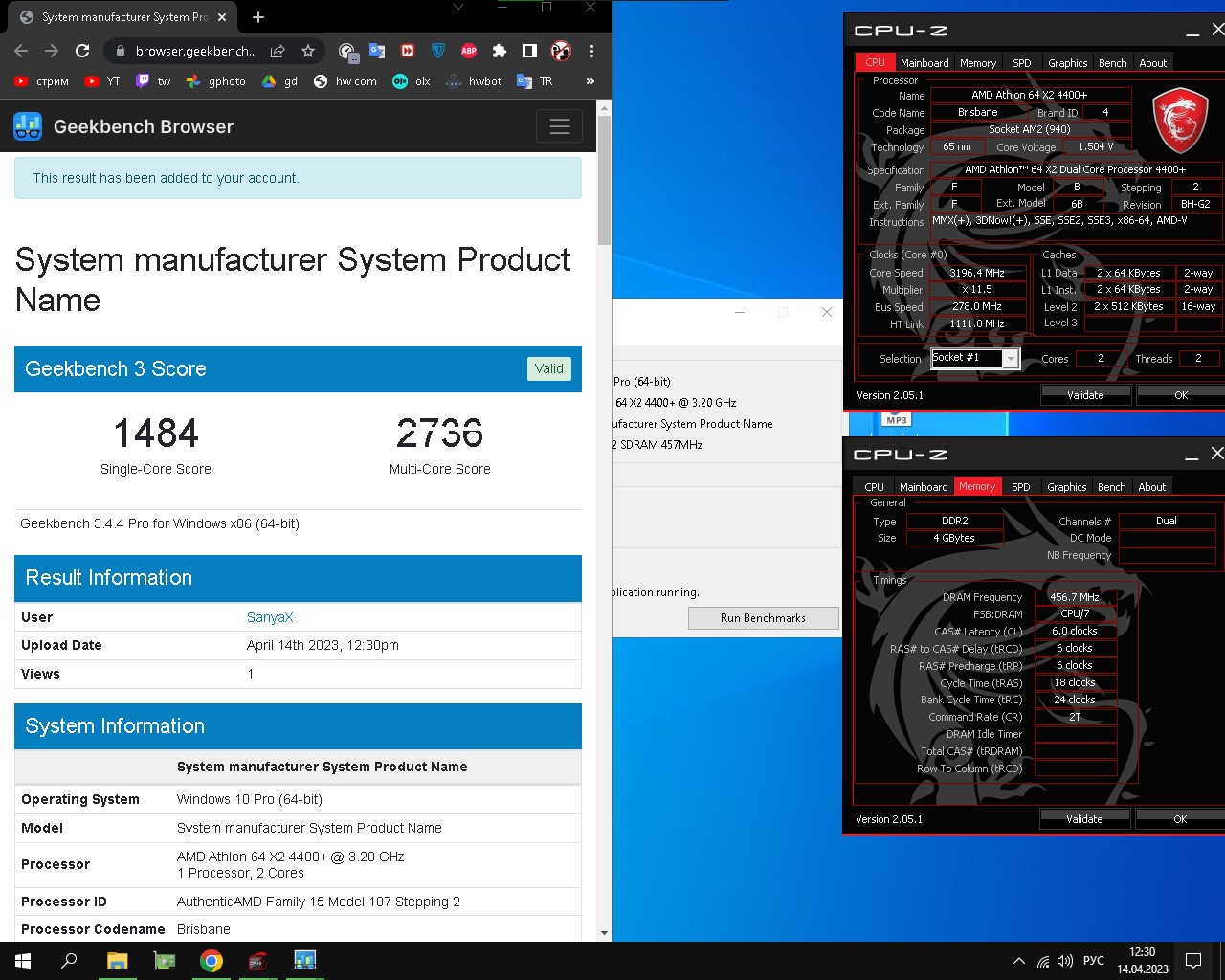Open the Windows notification center

1193,961
